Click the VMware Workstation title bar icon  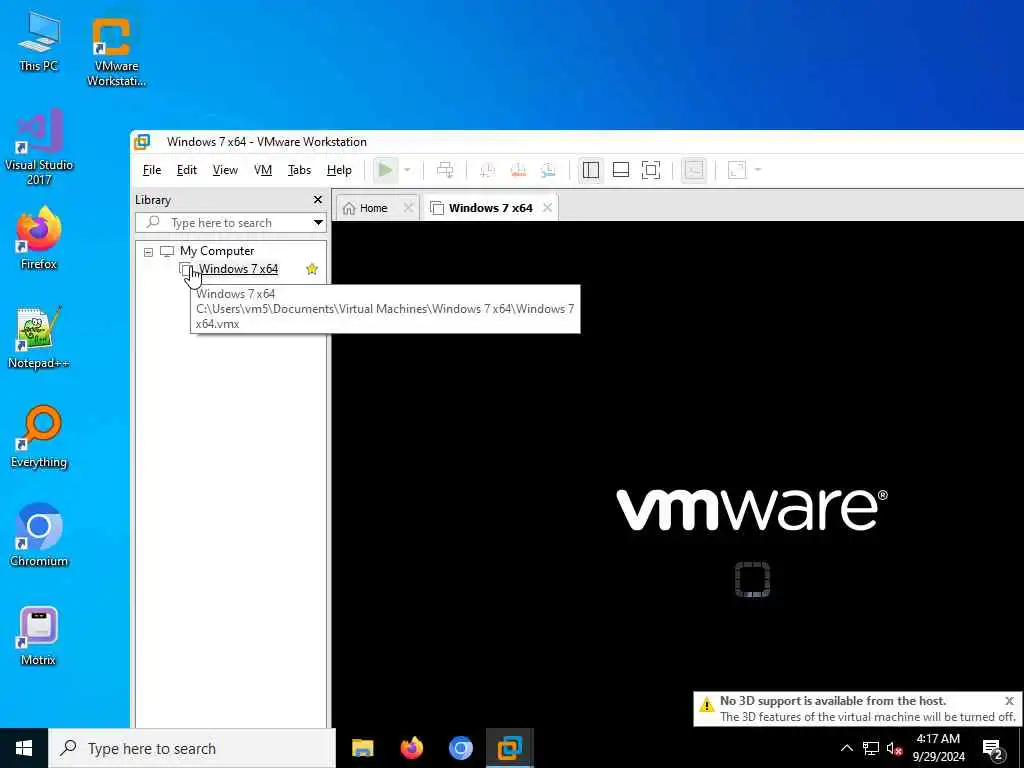pos(142,142)
